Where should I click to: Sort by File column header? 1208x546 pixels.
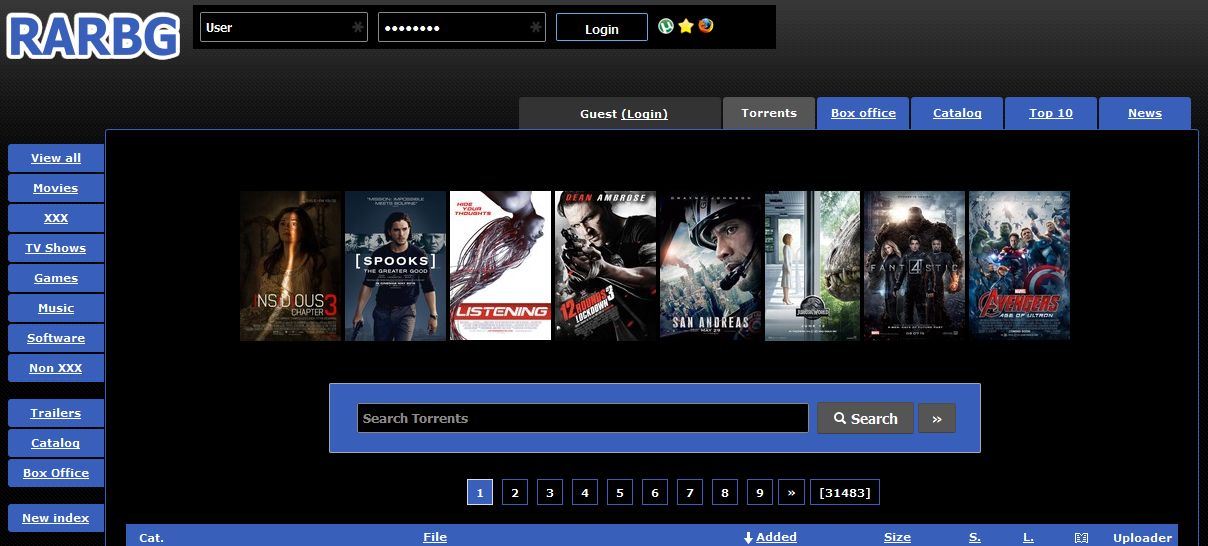(x=435, y=537)
